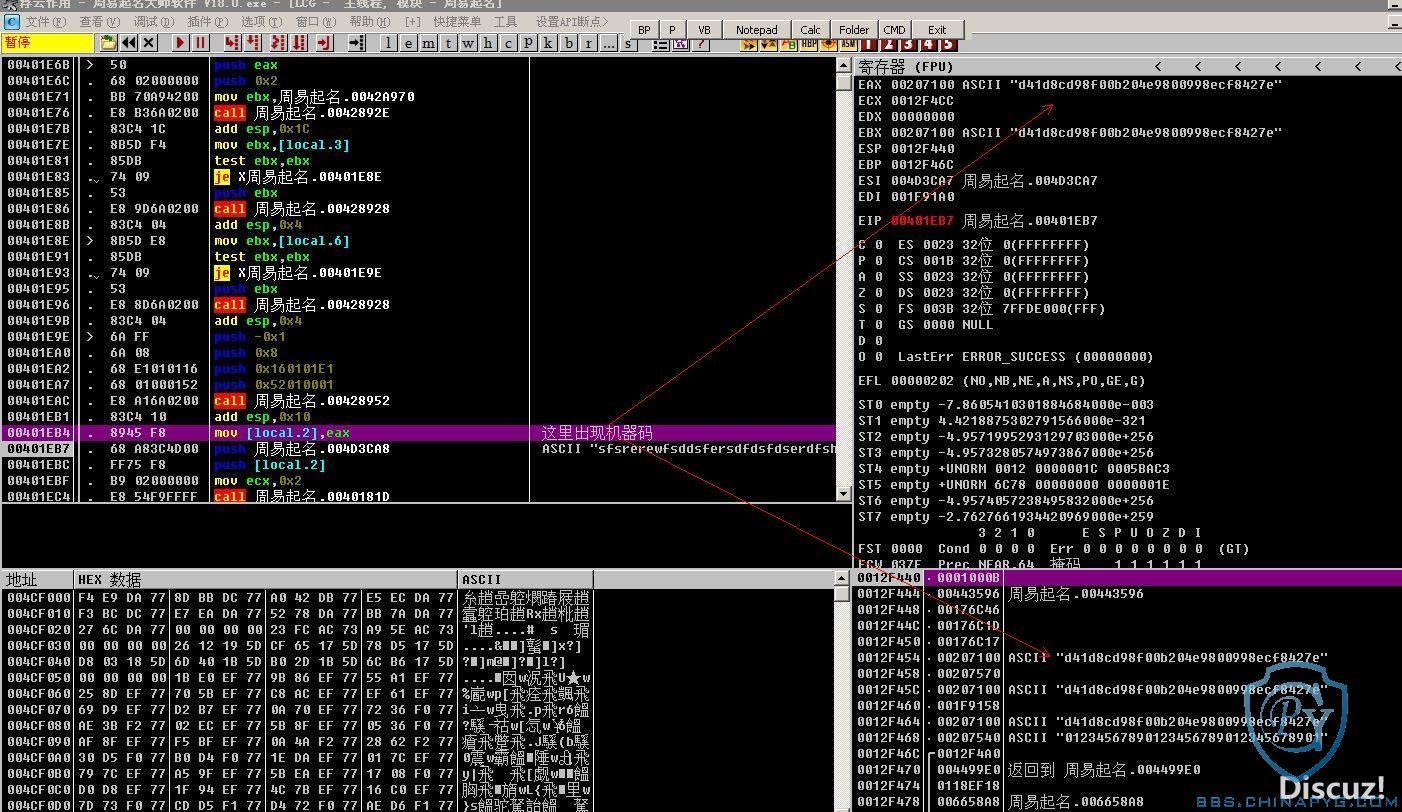Click the CMD button

point(895,30)
